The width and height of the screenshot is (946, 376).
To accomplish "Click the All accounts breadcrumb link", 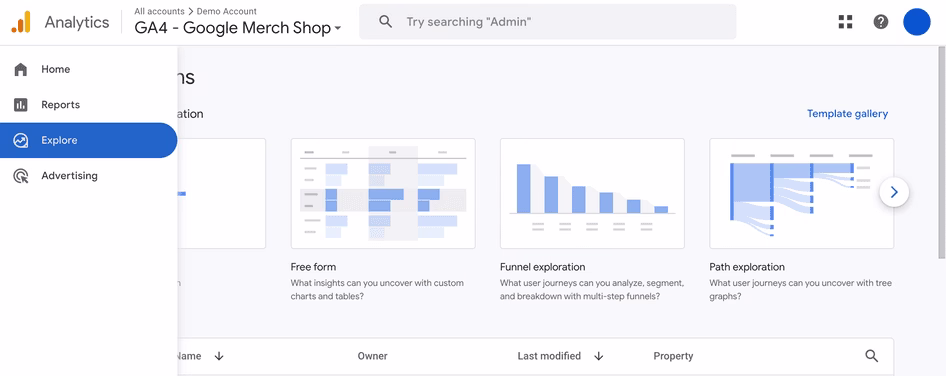I will point(160,11).
